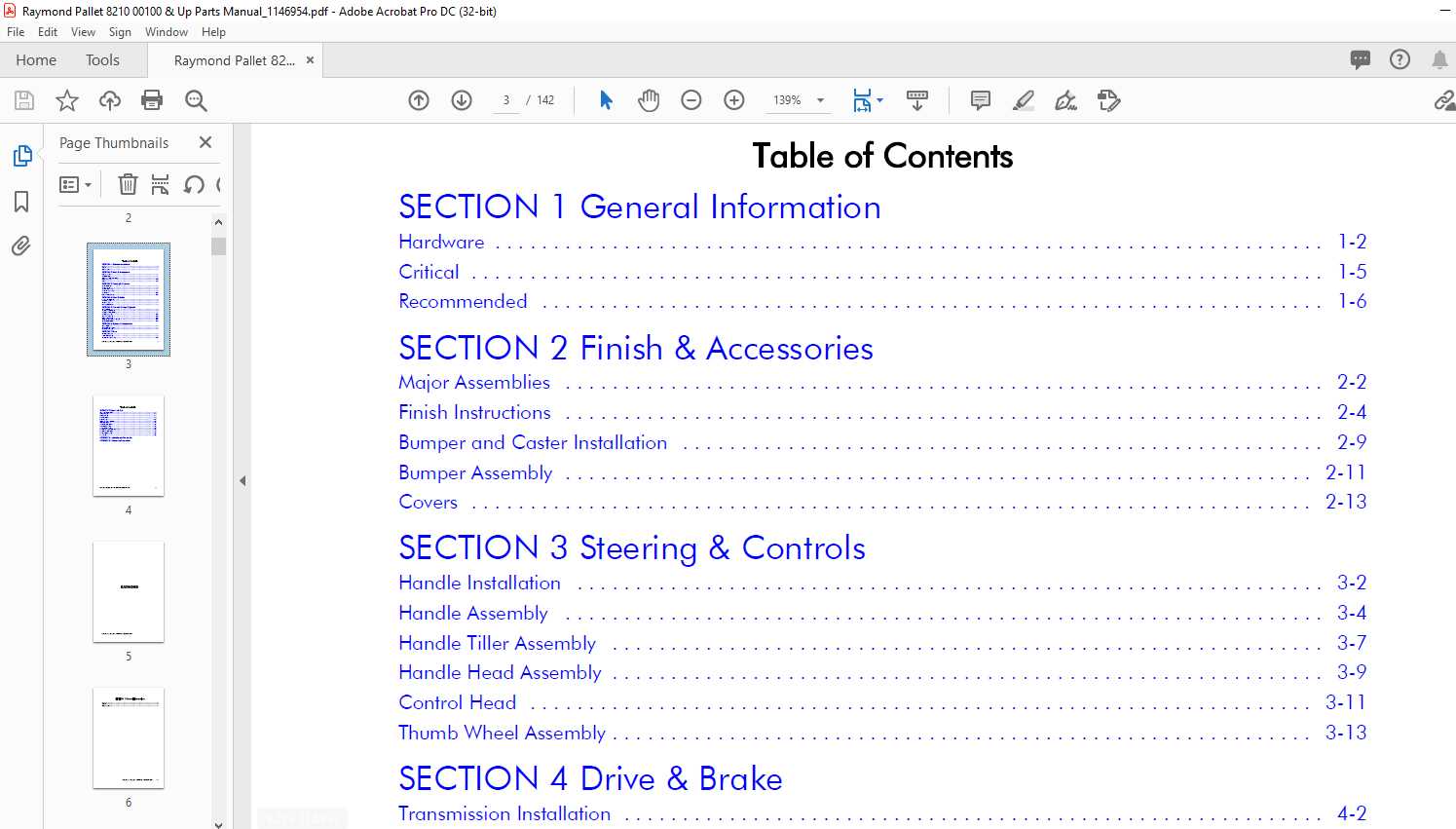This screenshot has width=1456, height=829.
Task: Open the Edit menu
Action: click(x=48, y=32)
